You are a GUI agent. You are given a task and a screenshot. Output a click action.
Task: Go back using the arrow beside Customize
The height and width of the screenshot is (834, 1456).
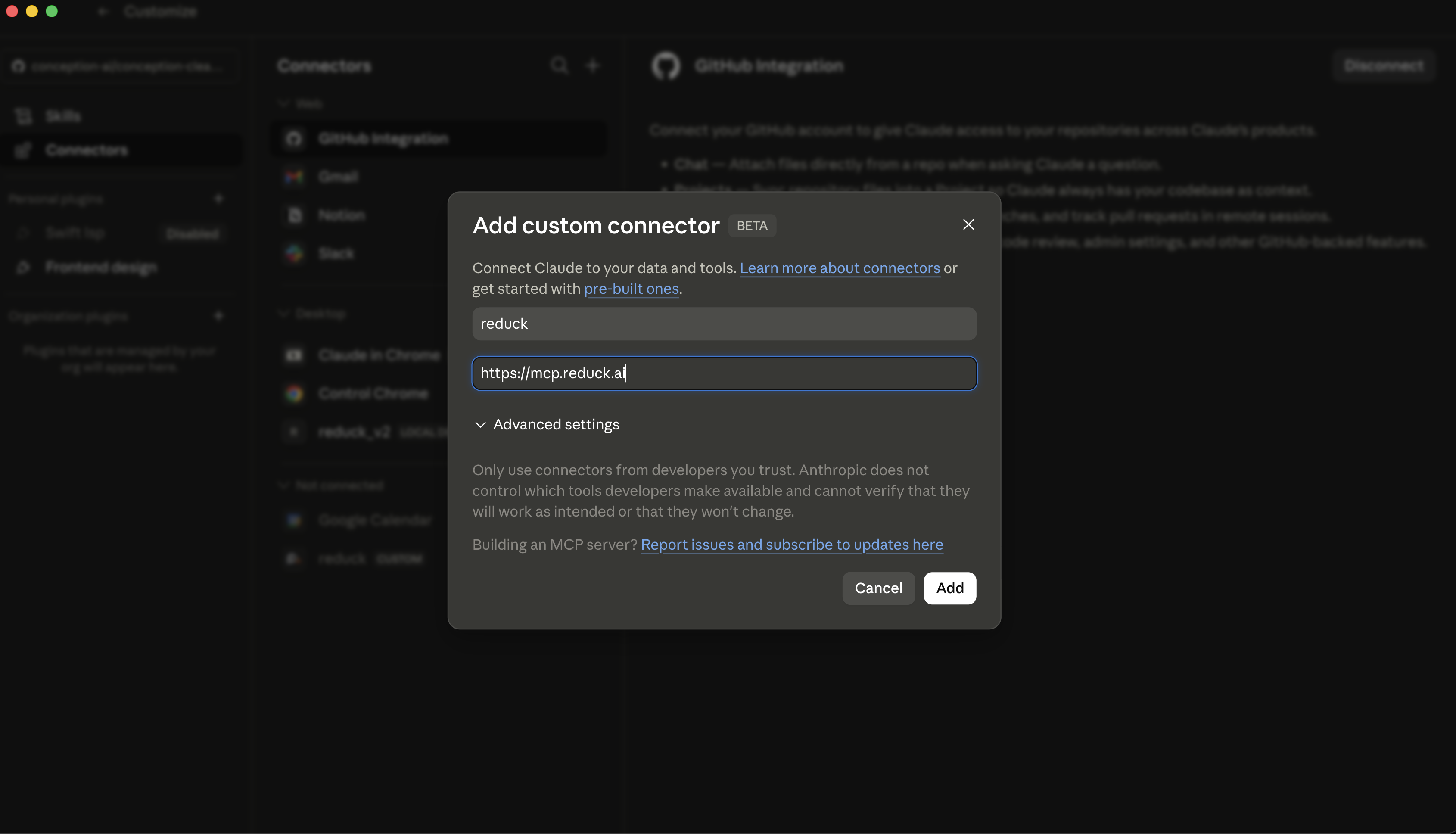(x=103, y=12)
